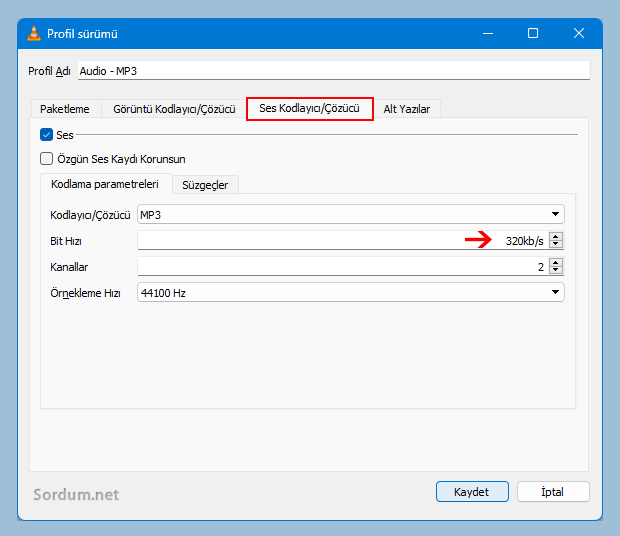620x536 pixels.
Task: Increase Kanallar value with up arrow
Action: click(556, 262)
